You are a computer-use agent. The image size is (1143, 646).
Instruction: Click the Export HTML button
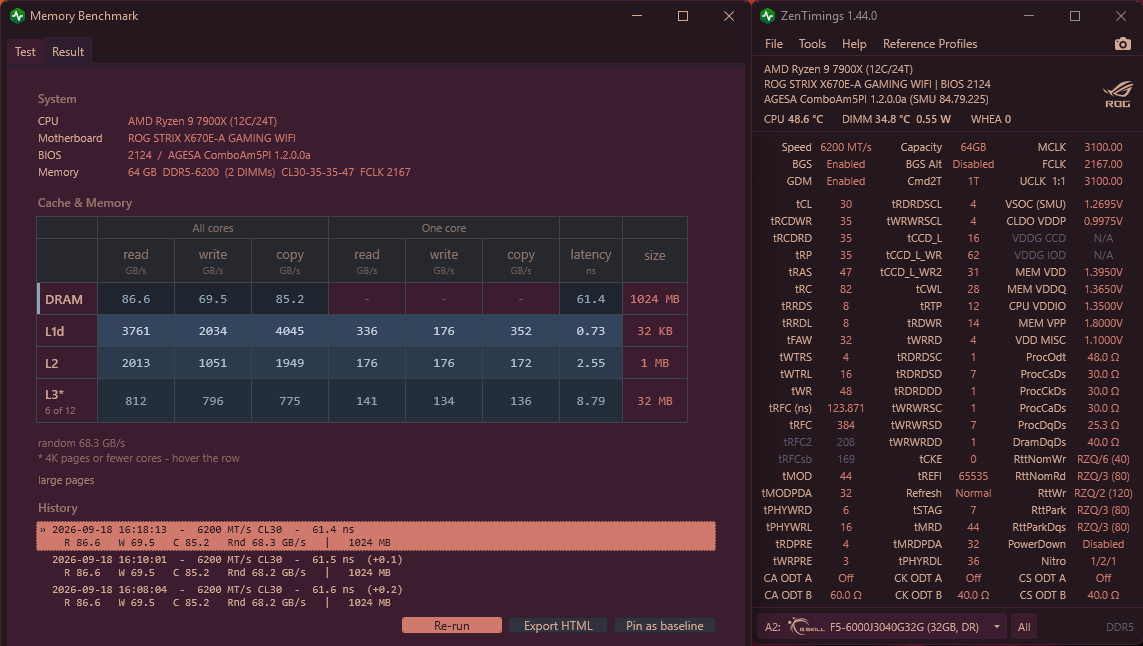tap(558, 626)
